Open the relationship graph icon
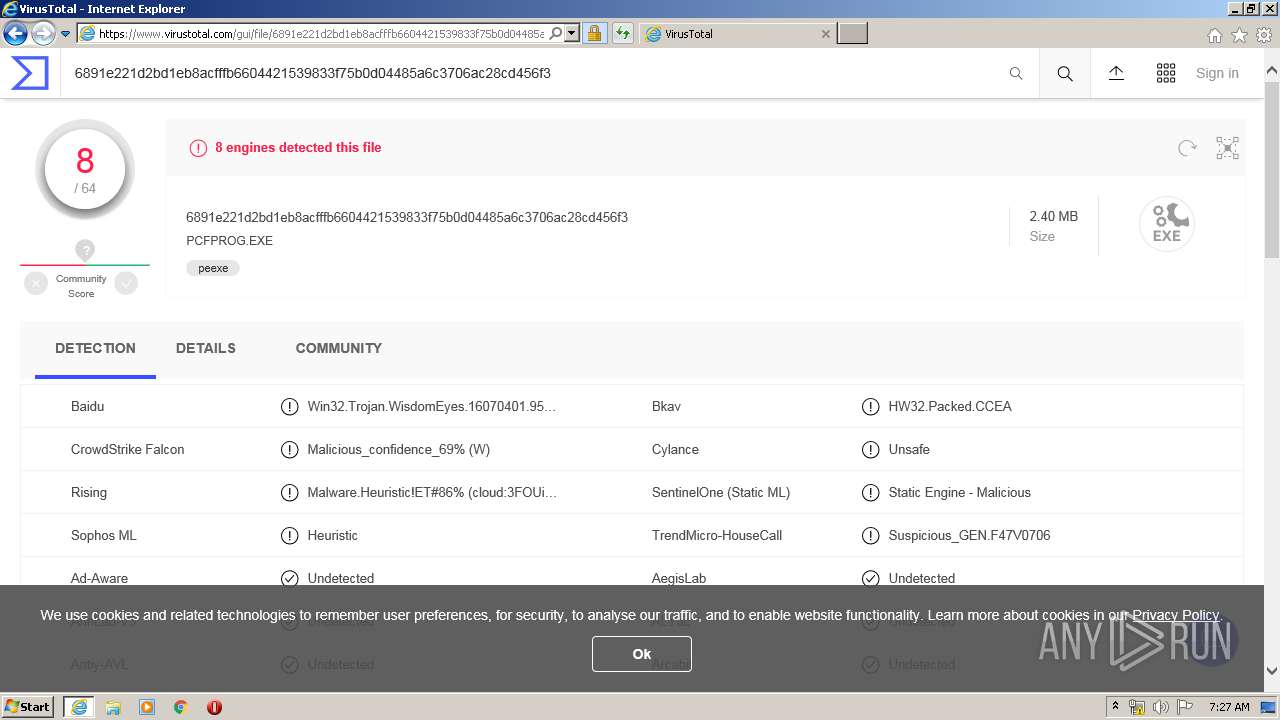Viewport: 1280px width, 720px height. (x=1227, y=148)
